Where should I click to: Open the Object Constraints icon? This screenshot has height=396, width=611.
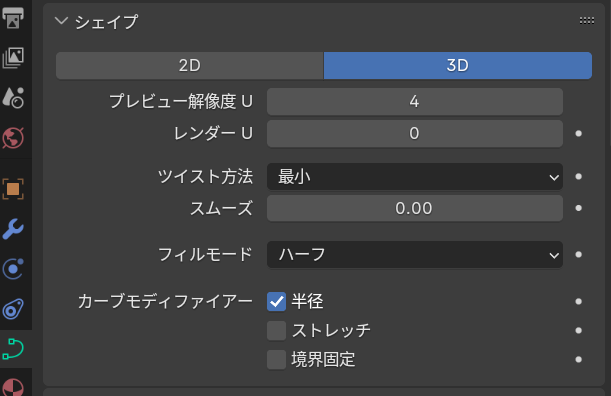pyautogui.click(x=13, y=309)
